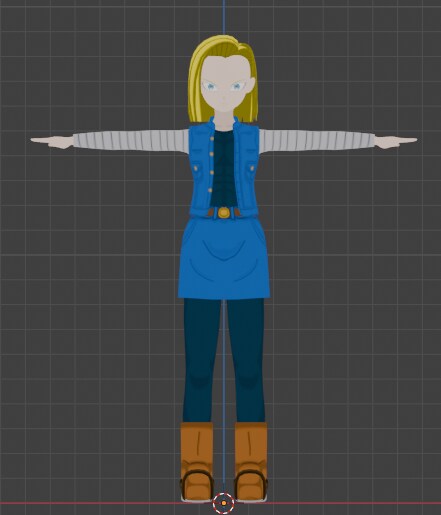Click the striped sleeve on the view's left arm
The width and height of the screenshot is (441, 515).
click(131, 141)
